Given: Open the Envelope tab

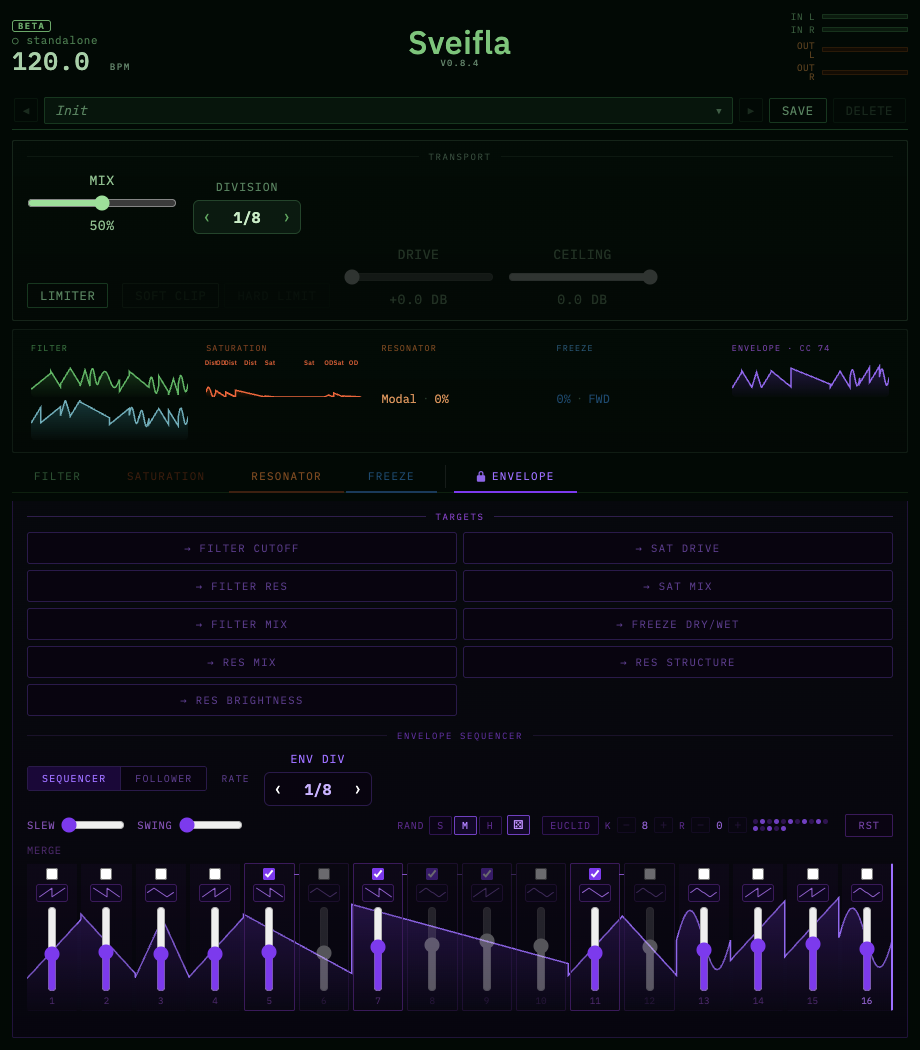Looking at the screenshot, I should [x=515, y=476].
